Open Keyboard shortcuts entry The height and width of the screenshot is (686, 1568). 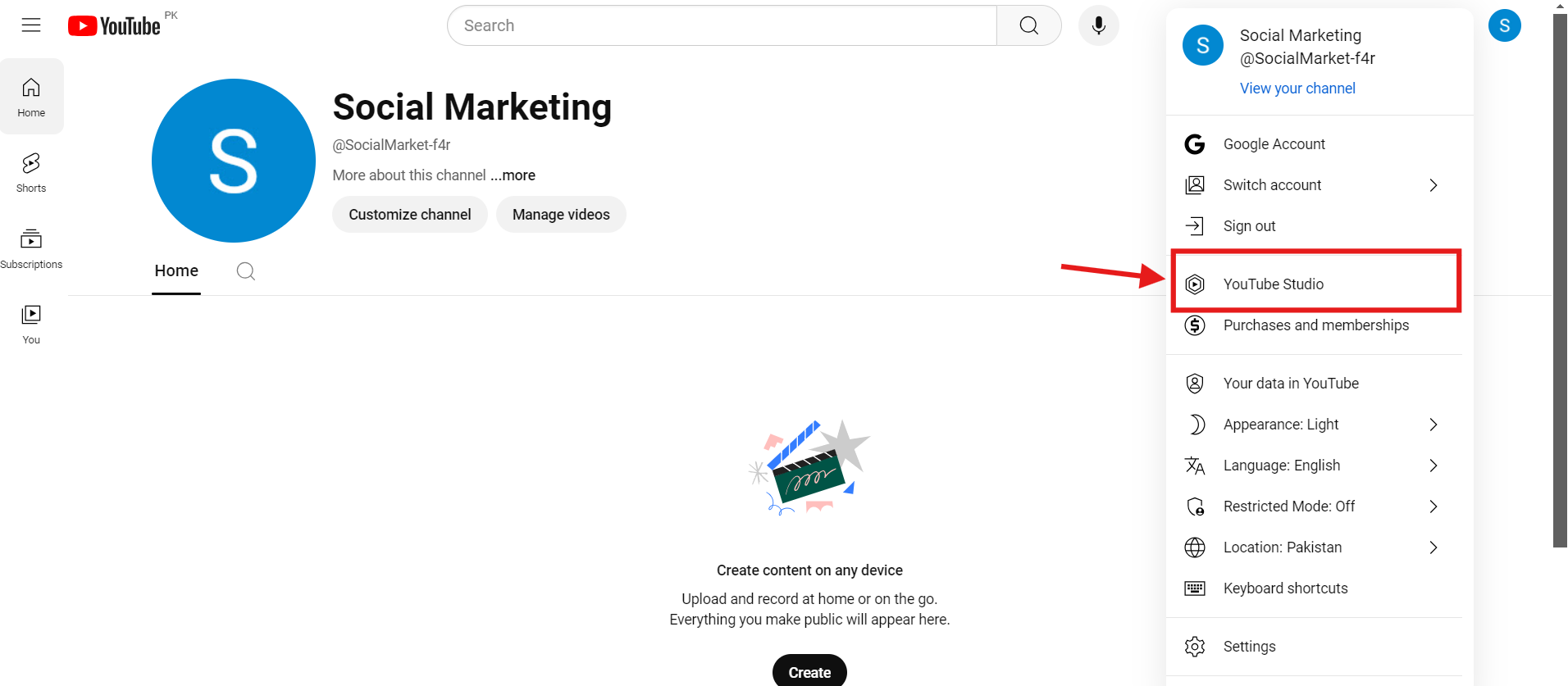point(1314,588)
